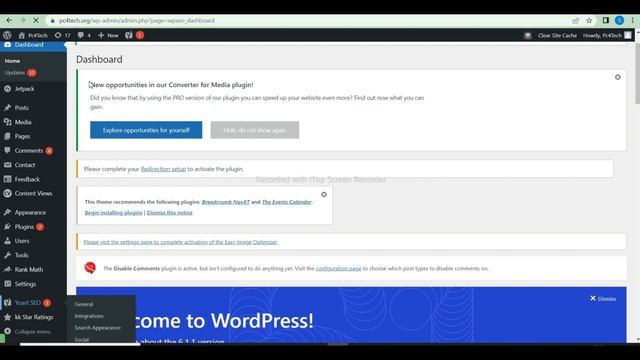This screenshot has height=360, width=640.
Task: Open the share page icon in address bar
Action: (x=576, y=20)
